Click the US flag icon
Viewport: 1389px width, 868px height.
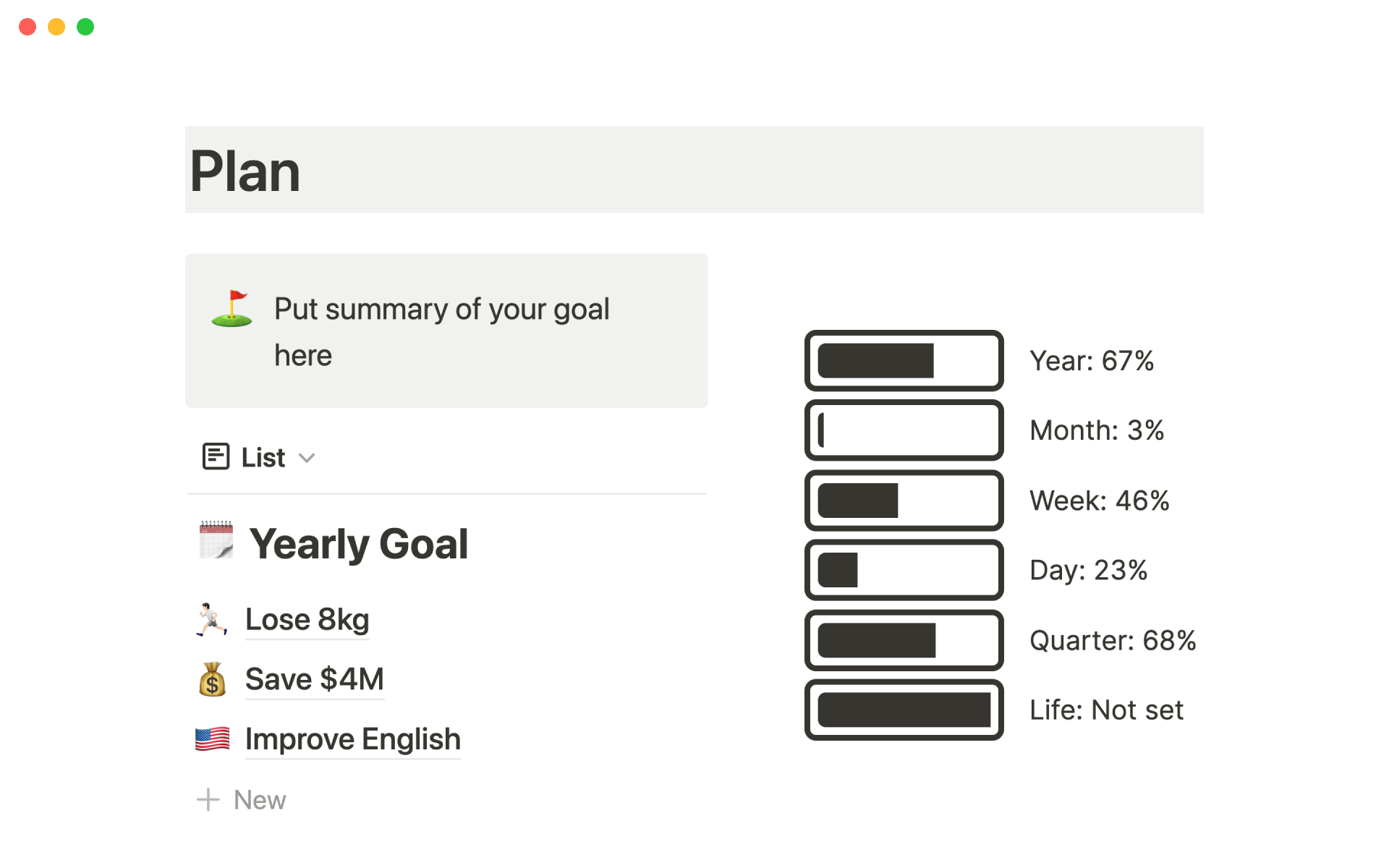212,739
